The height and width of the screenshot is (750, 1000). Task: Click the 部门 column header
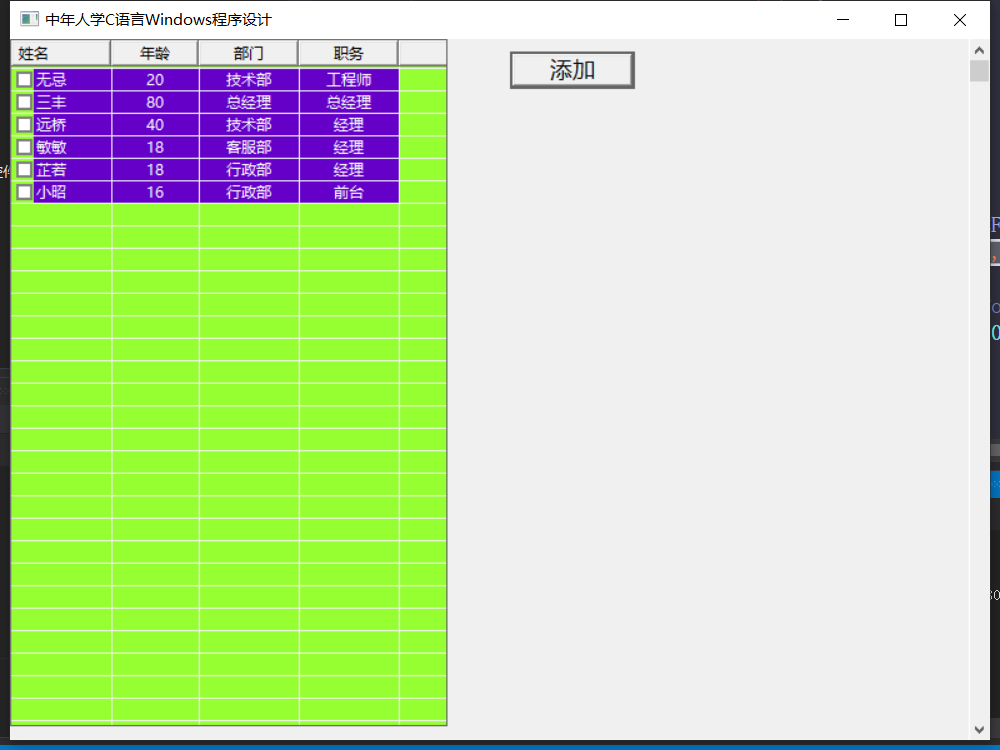coord(249,53)
